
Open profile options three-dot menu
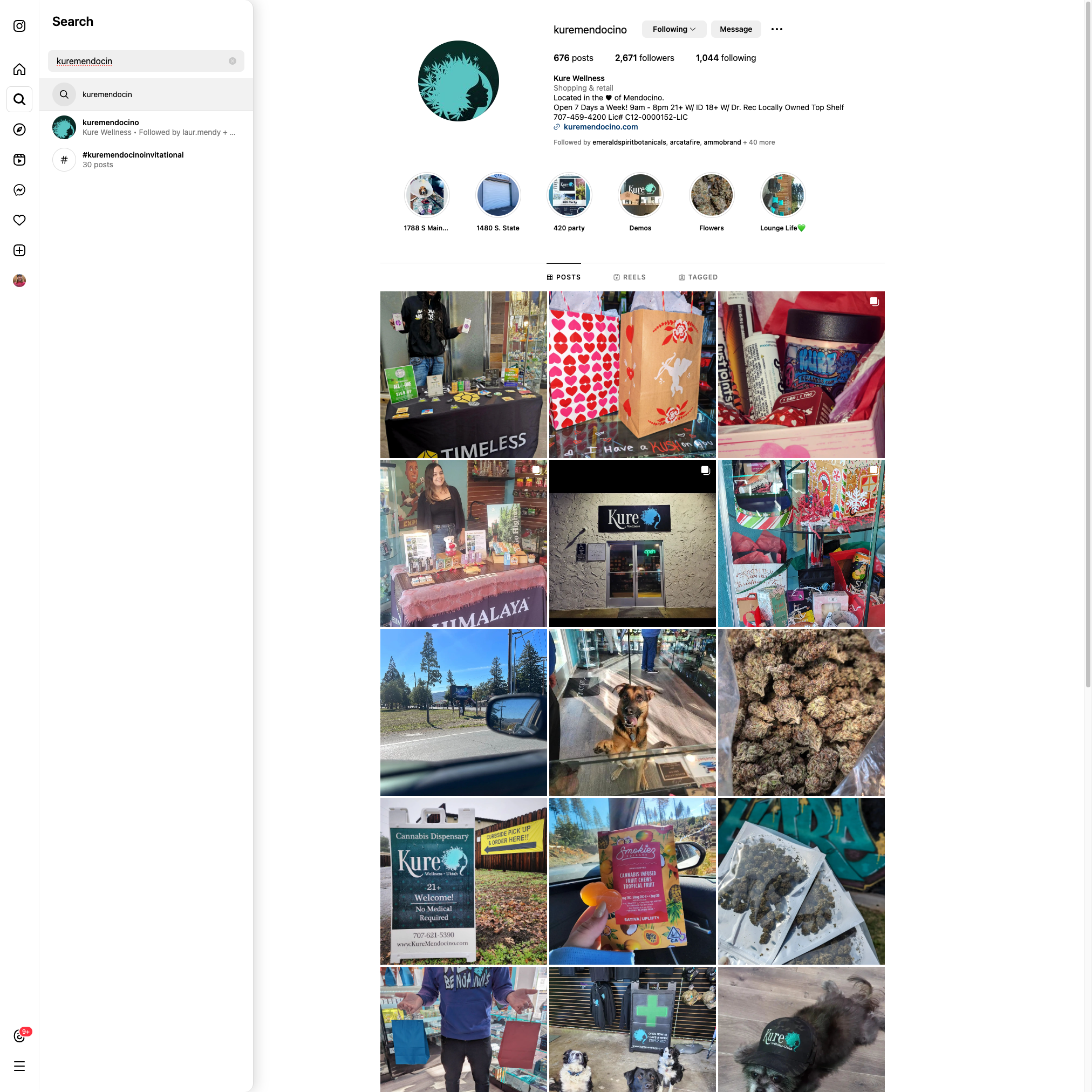click(x=776, y=29)
